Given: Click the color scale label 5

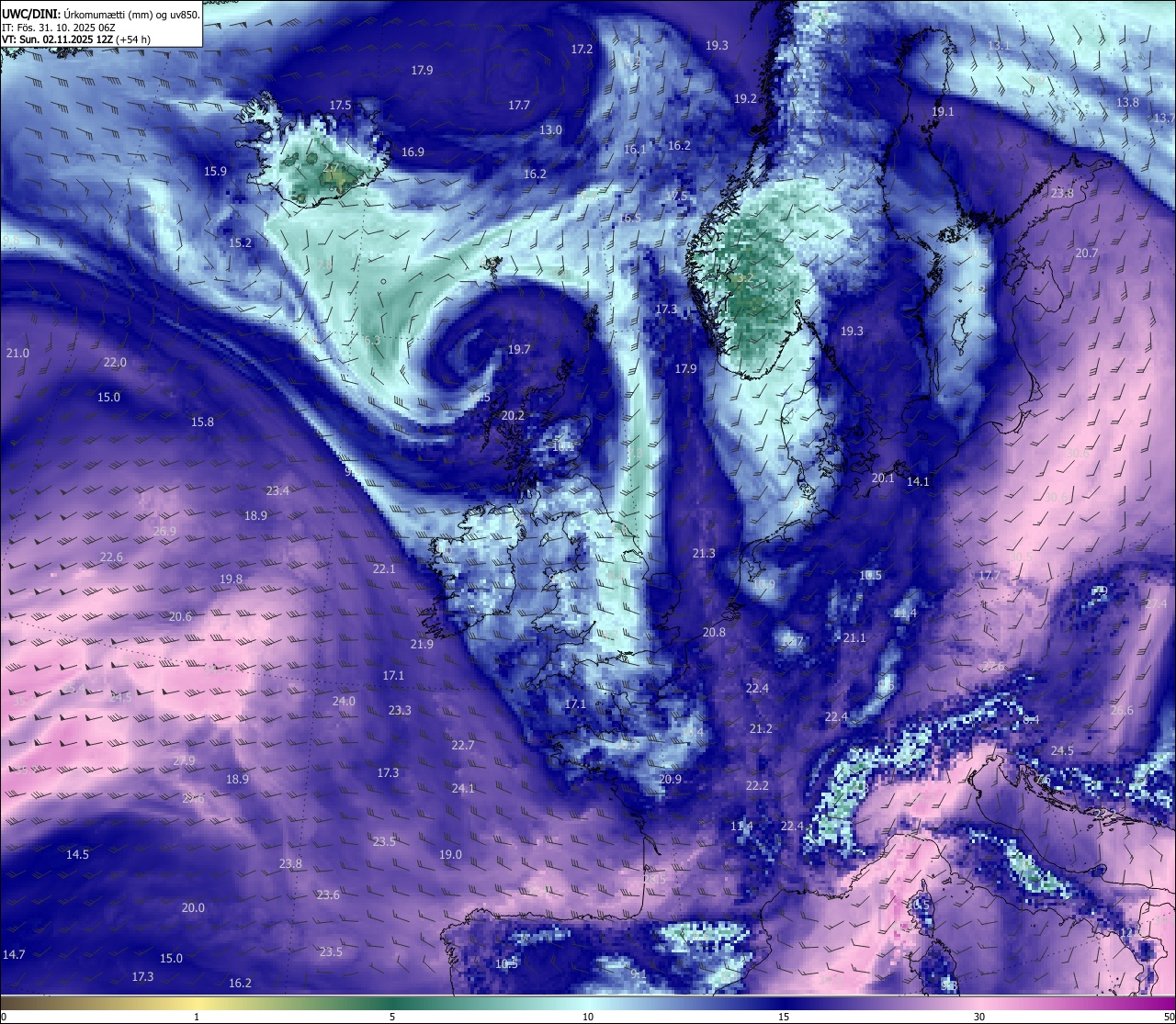Looking at the screenshot, I should pos(392,1017).
